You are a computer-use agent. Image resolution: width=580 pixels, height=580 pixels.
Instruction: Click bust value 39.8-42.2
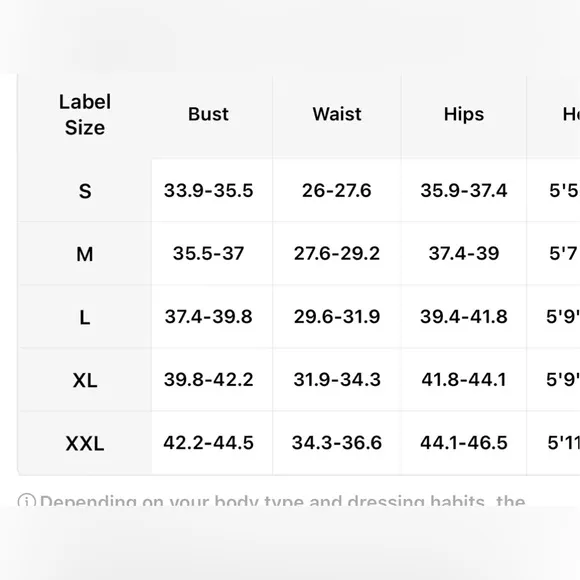(x=208, y=380)
